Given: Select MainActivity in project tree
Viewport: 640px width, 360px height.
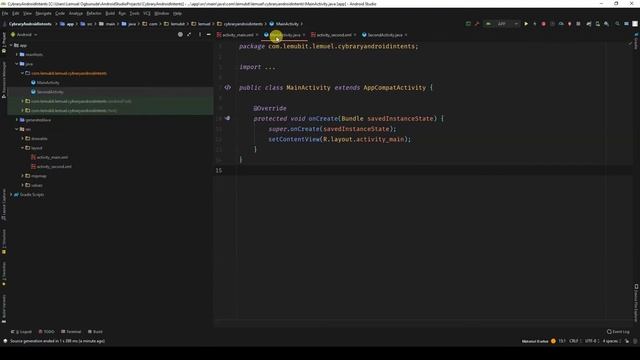Looking at the screenshot, I should 48,82.
